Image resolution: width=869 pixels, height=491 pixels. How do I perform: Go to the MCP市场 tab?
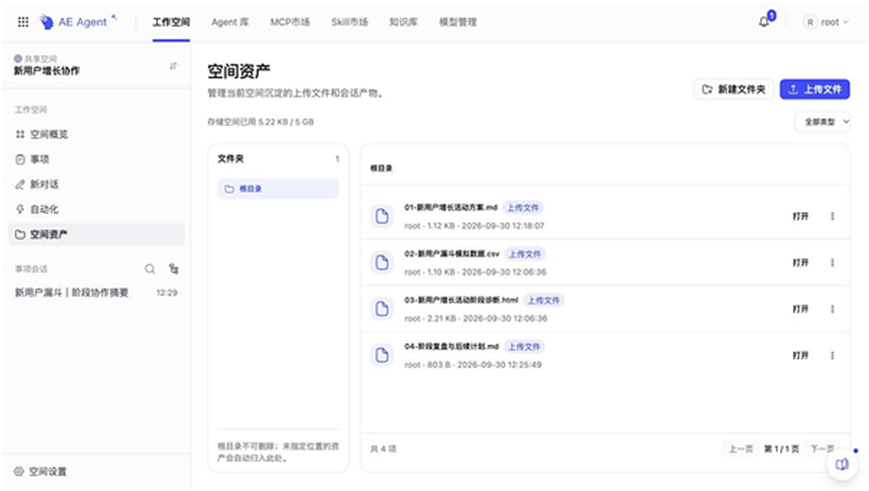290,22
